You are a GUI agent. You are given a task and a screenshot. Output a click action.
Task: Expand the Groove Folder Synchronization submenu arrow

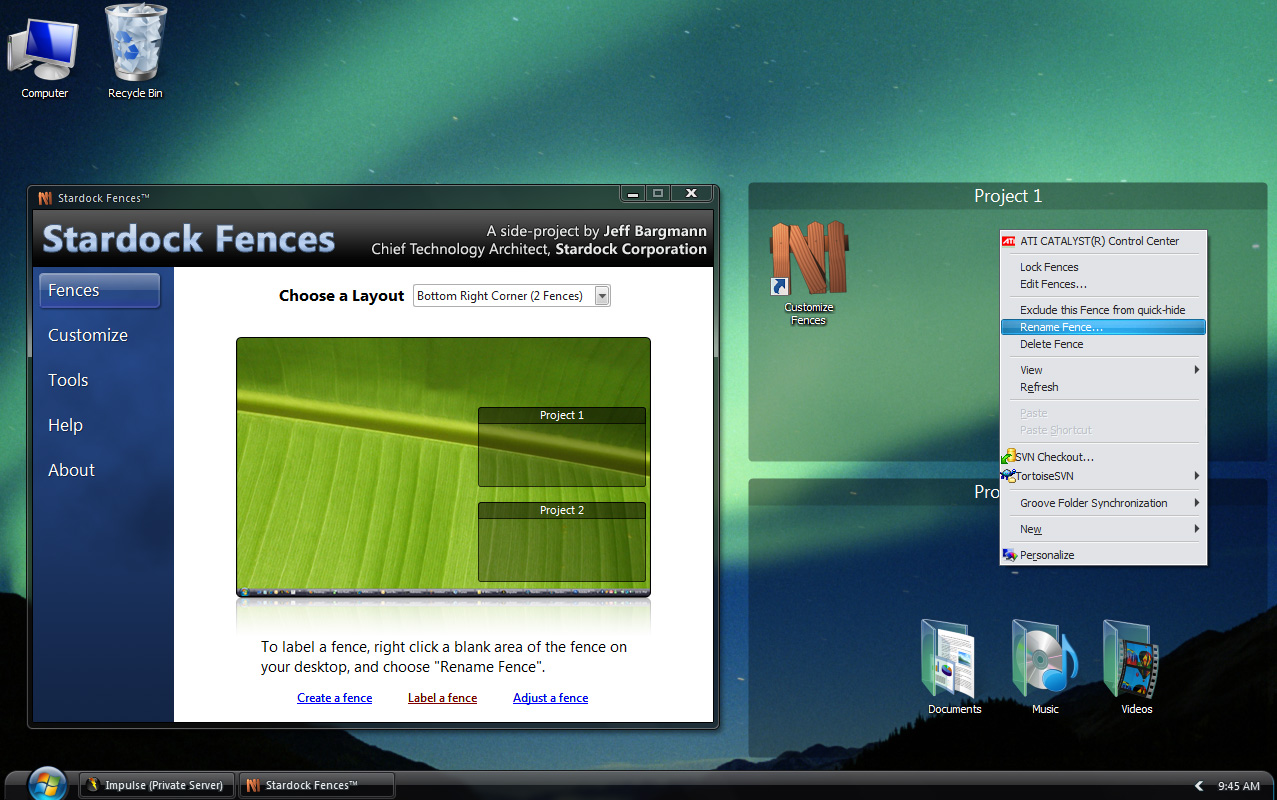(1196, 503)
